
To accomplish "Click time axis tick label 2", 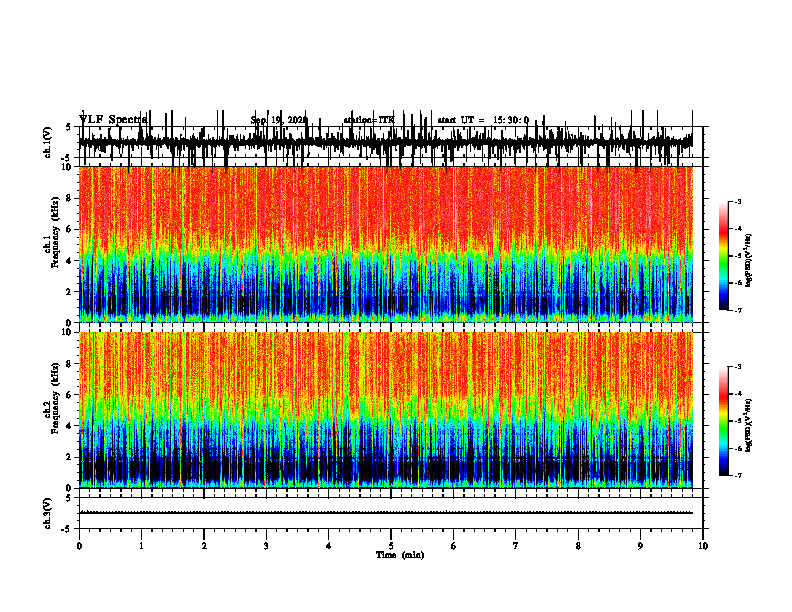I will [204, 546].
